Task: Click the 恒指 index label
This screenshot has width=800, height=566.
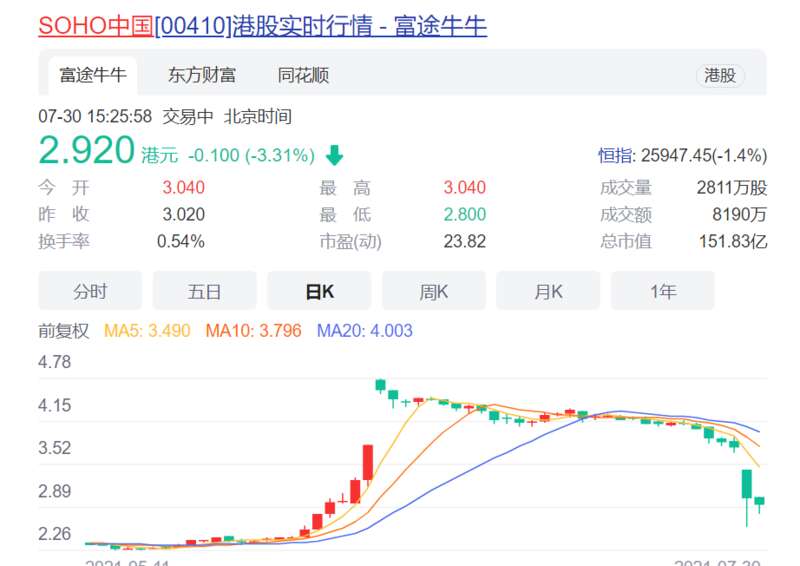Action: coord(615,155)
